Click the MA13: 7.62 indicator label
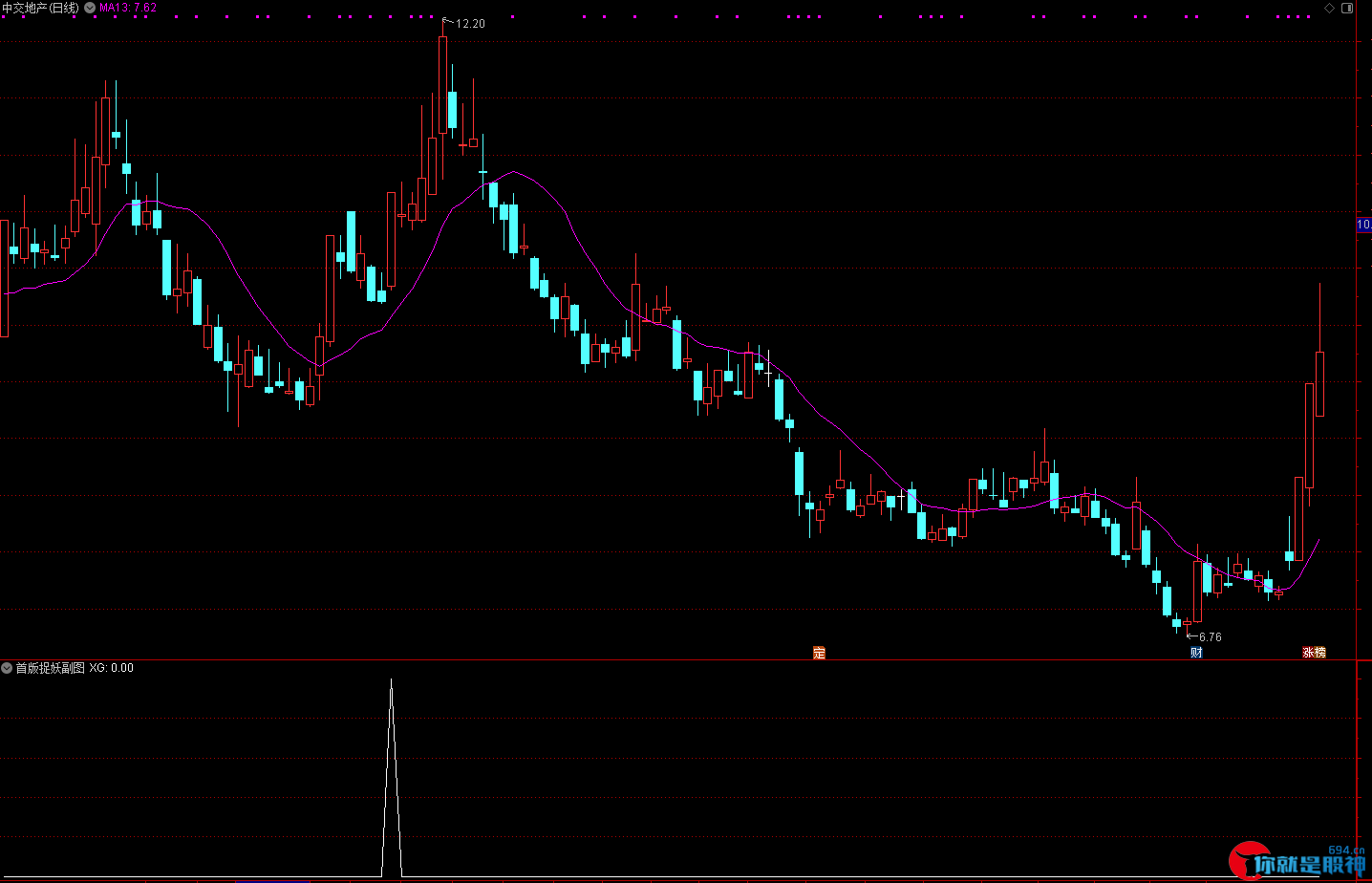1372x883 pixels. coord(128,8)
